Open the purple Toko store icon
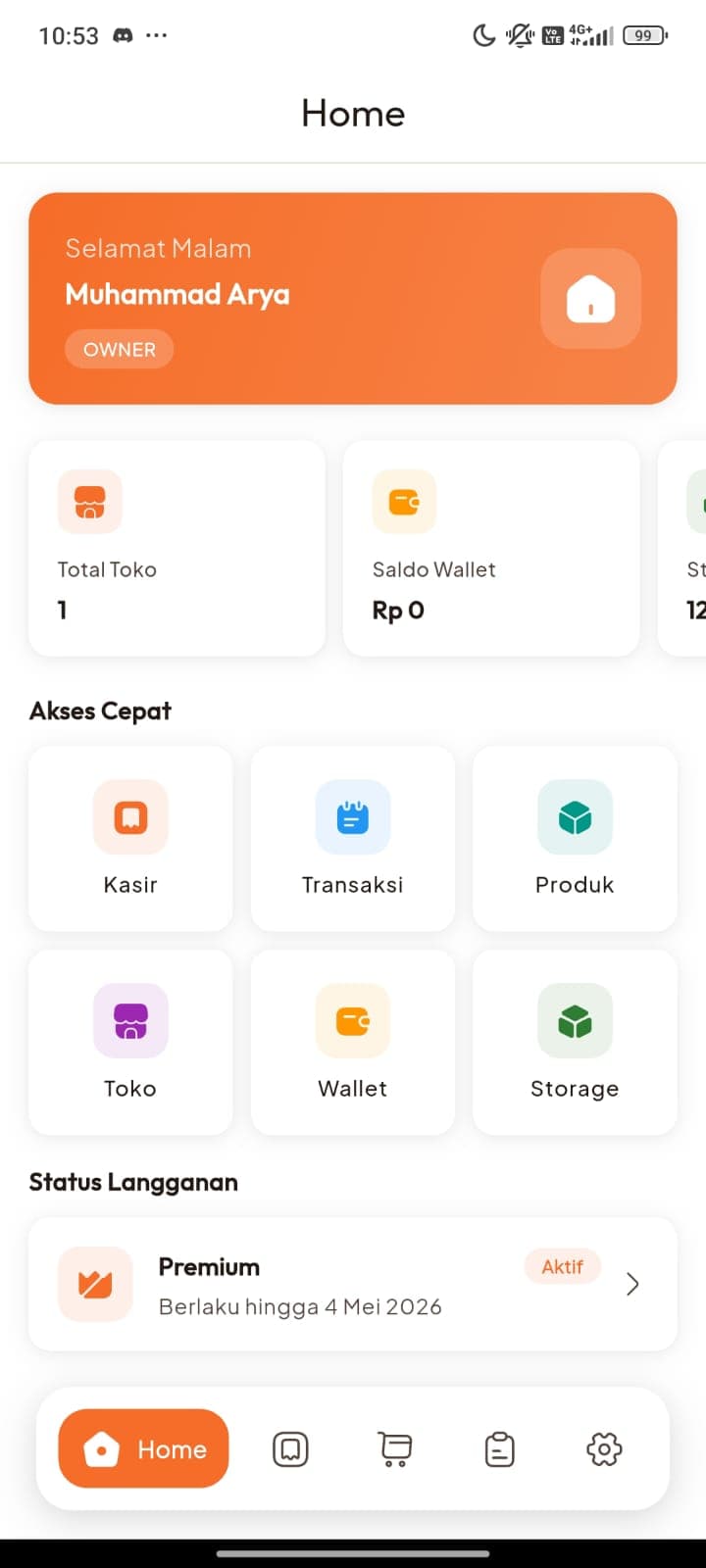The width and height of the screenshot is (706, 1568). [130, 1021]
